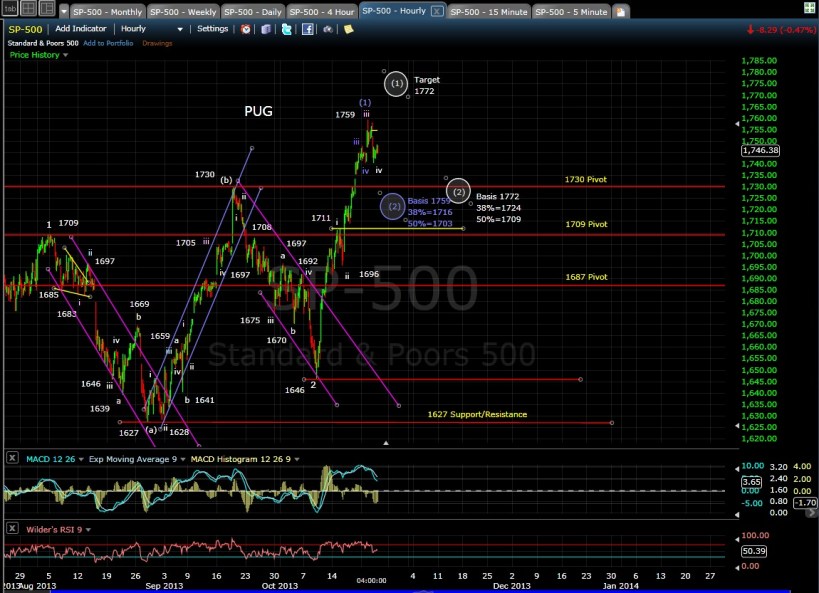
Task: Click the white circled (1) marker
Action: pos(396,84)
